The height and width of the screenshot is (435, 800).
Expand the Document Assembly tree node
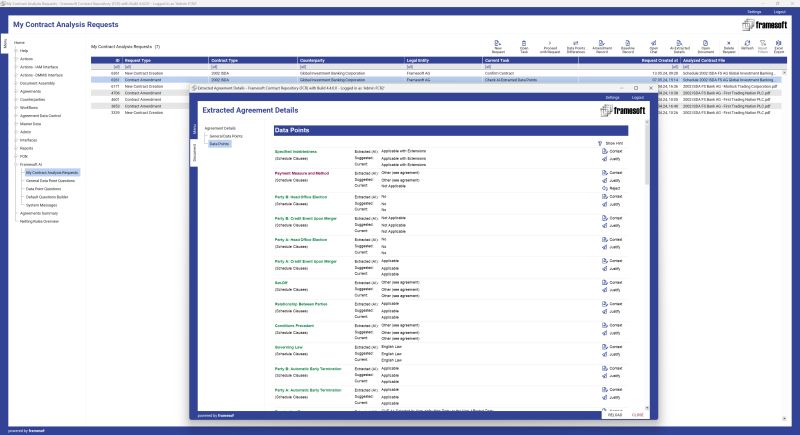[16, 84]
